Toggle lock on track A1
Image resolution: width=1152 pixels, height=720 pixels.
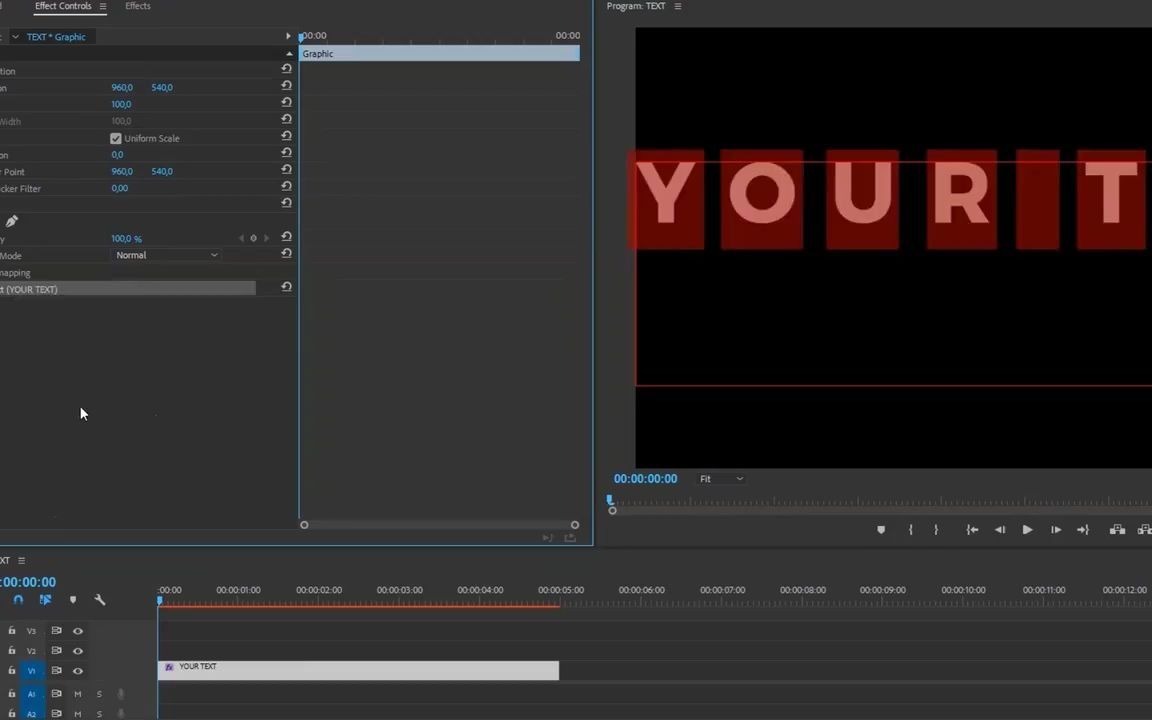(x=12, y=693)
